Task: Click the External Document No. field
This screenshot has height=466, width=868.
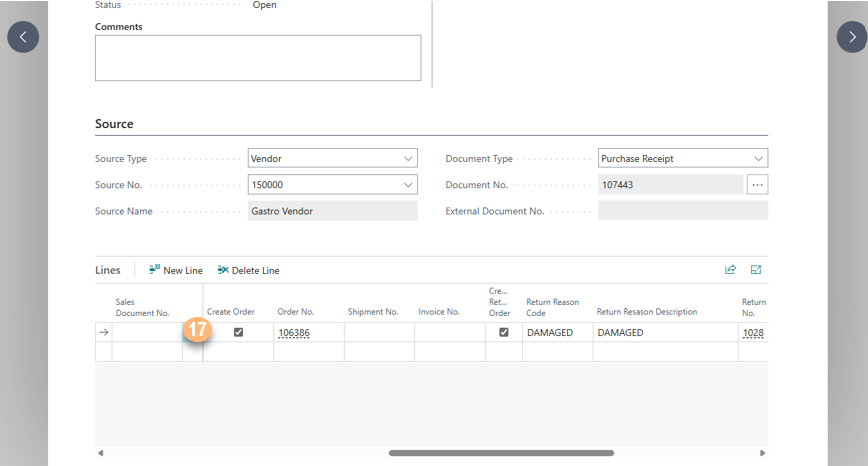Action: click(683, 211)
